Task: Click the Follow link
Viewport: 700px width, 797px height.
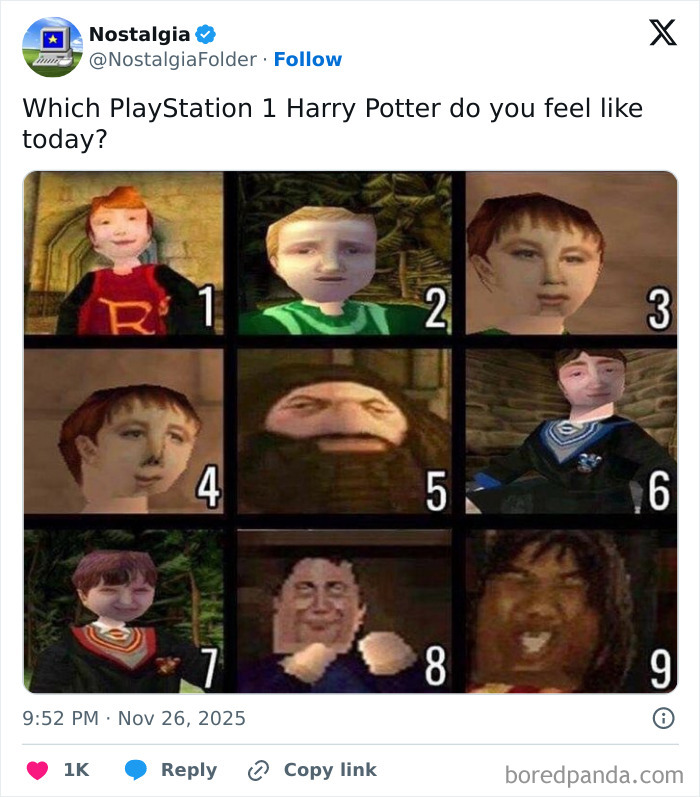Action: (308, 59)
